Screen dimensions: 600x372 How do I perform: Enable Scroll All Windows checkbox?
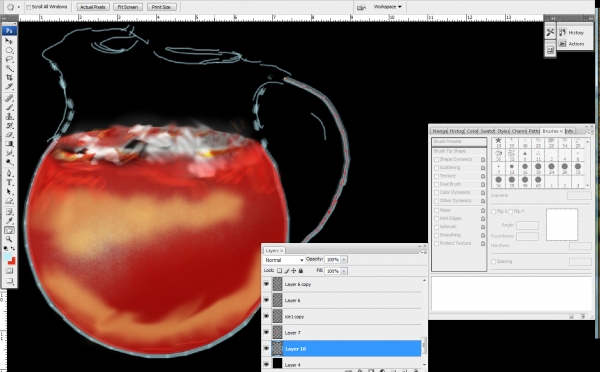click(x=29, y=7)
